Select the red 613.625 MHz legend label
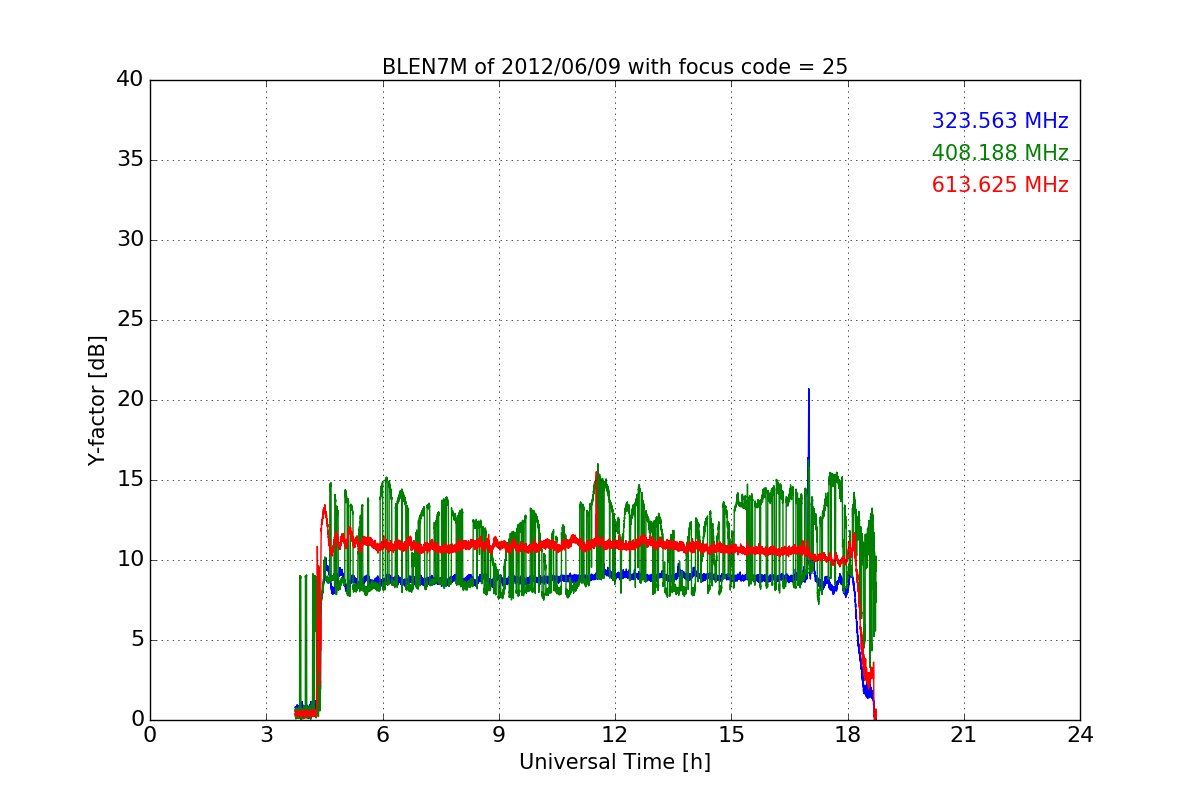Image resolution: width=1200 pixels, height=800 pixels. tap(1000, 185)
